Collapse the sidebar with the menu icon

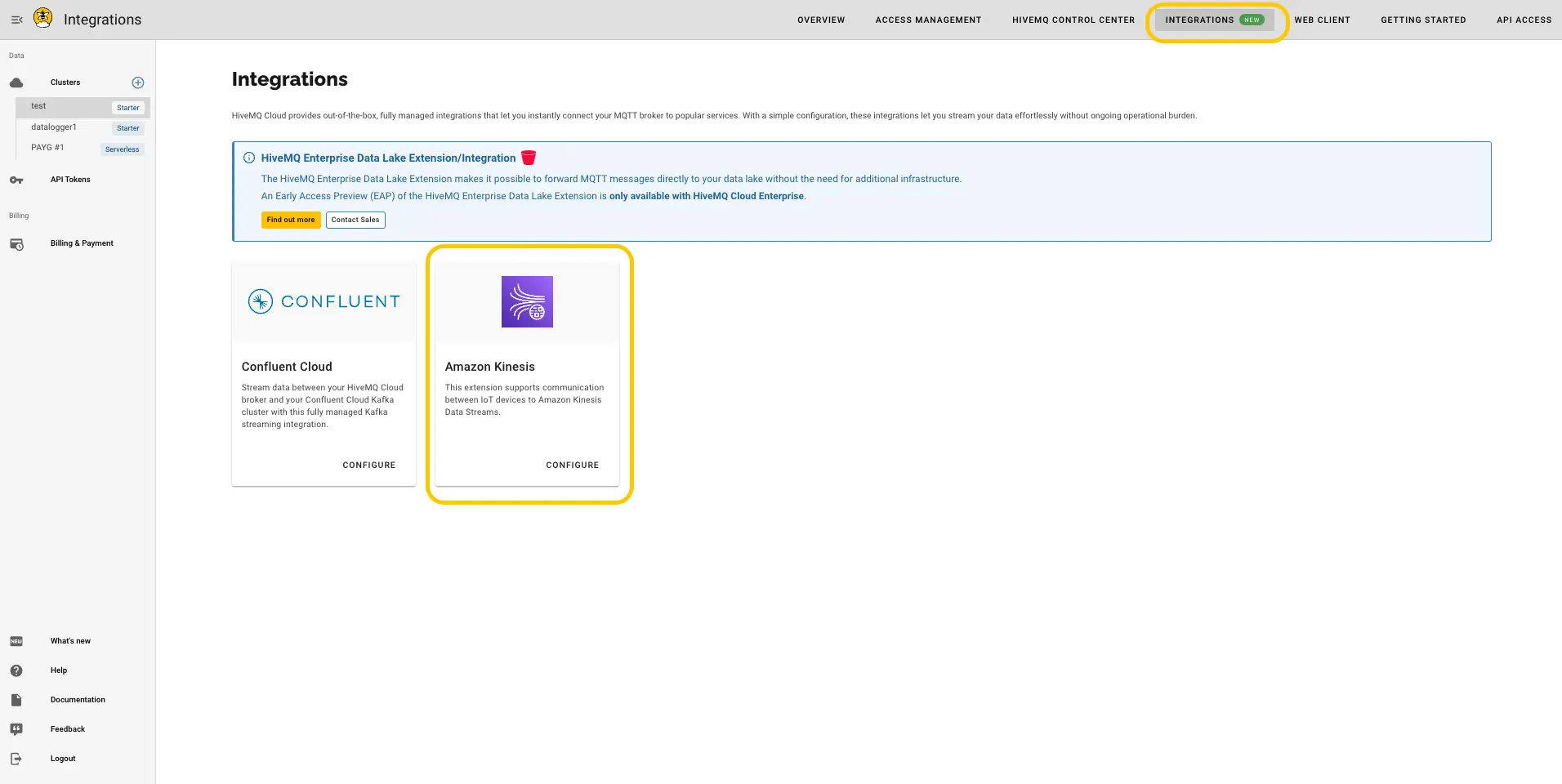point(16,20)
